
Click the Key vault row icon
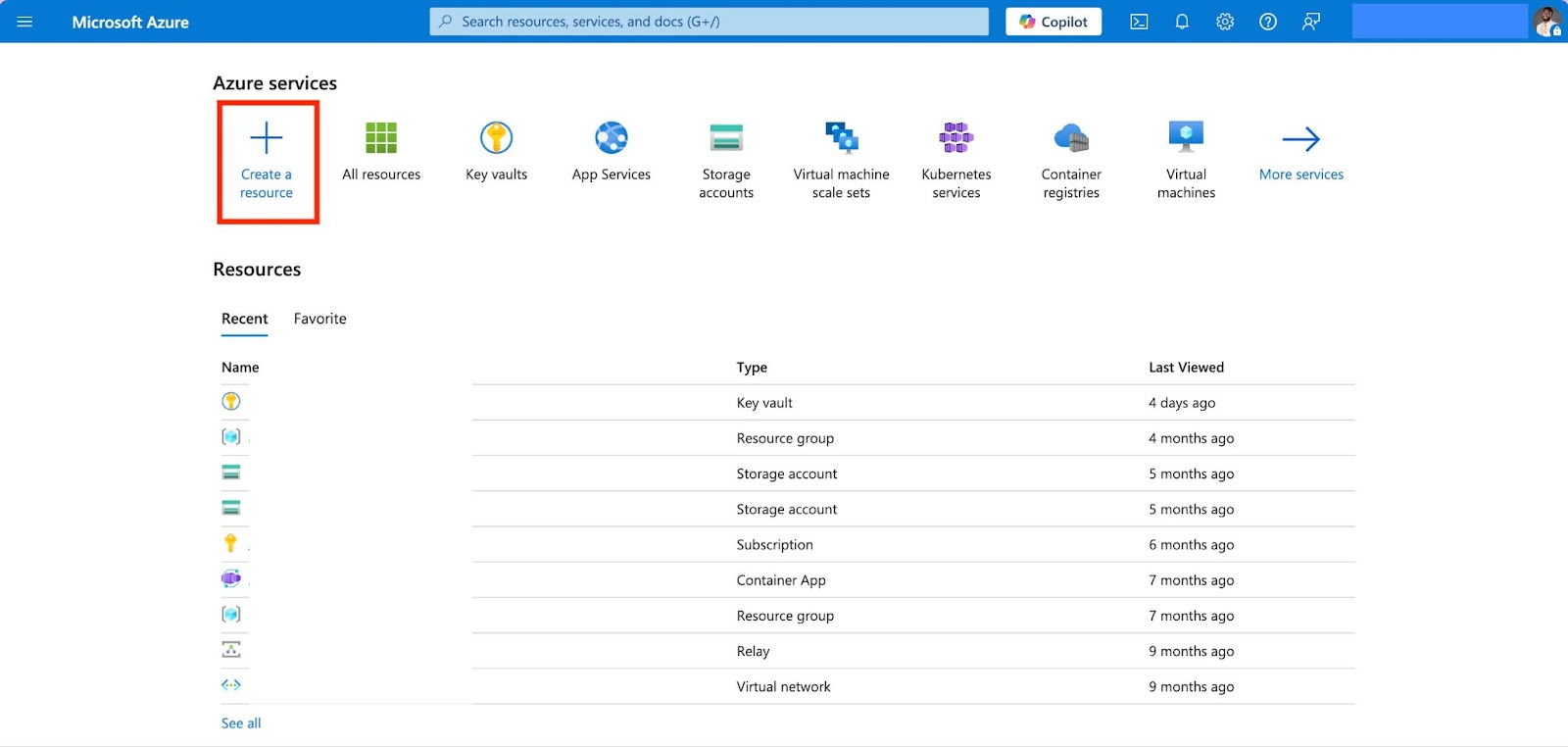231,401
